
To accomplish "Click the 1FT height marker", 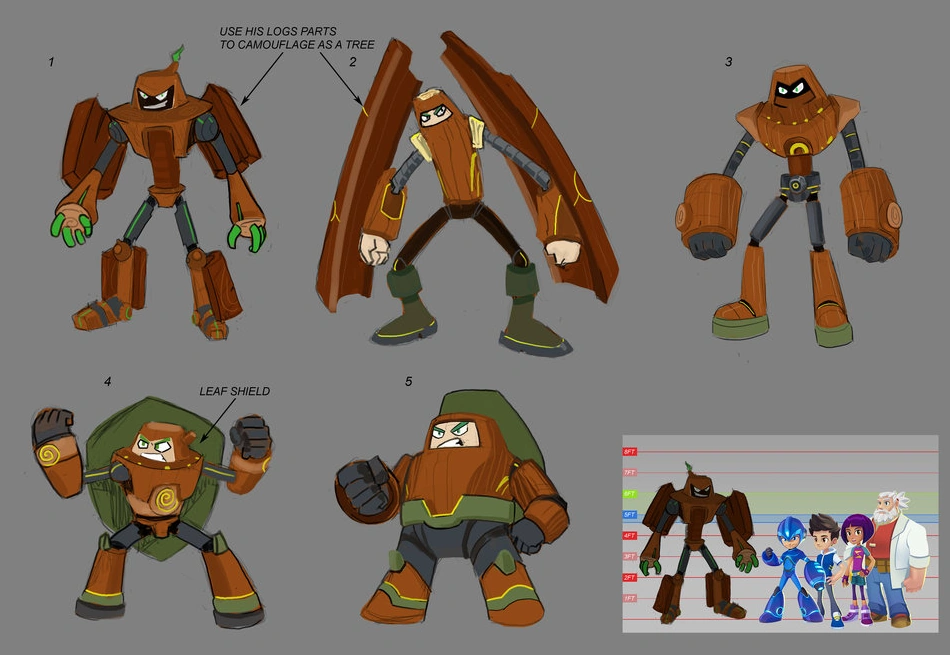I will (x=629, y=598).
